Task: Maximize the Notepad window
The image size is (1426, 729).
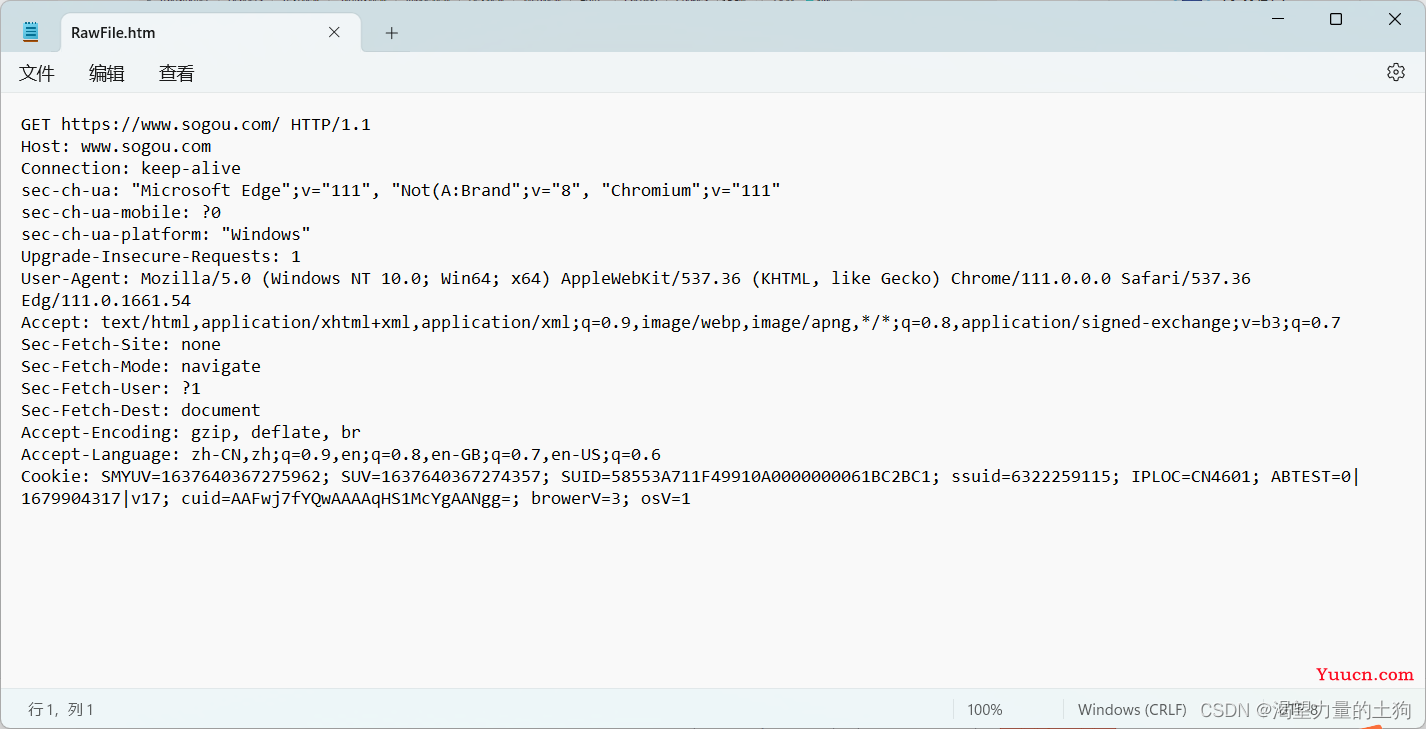Action: pyautogui.click(x=1336, y=19)
